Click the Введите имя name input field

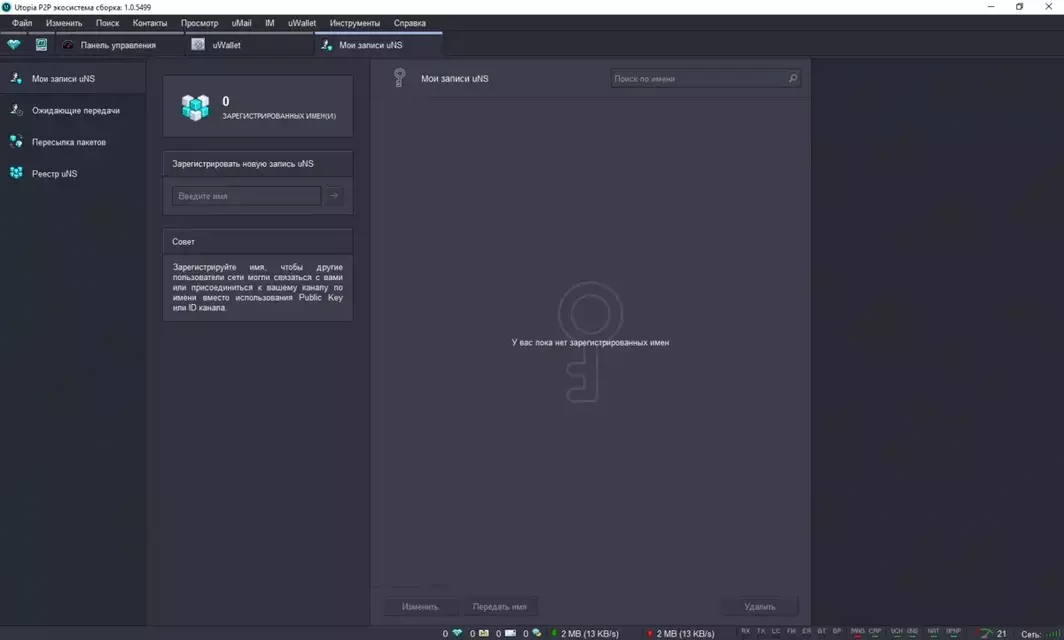coord(246,195)
